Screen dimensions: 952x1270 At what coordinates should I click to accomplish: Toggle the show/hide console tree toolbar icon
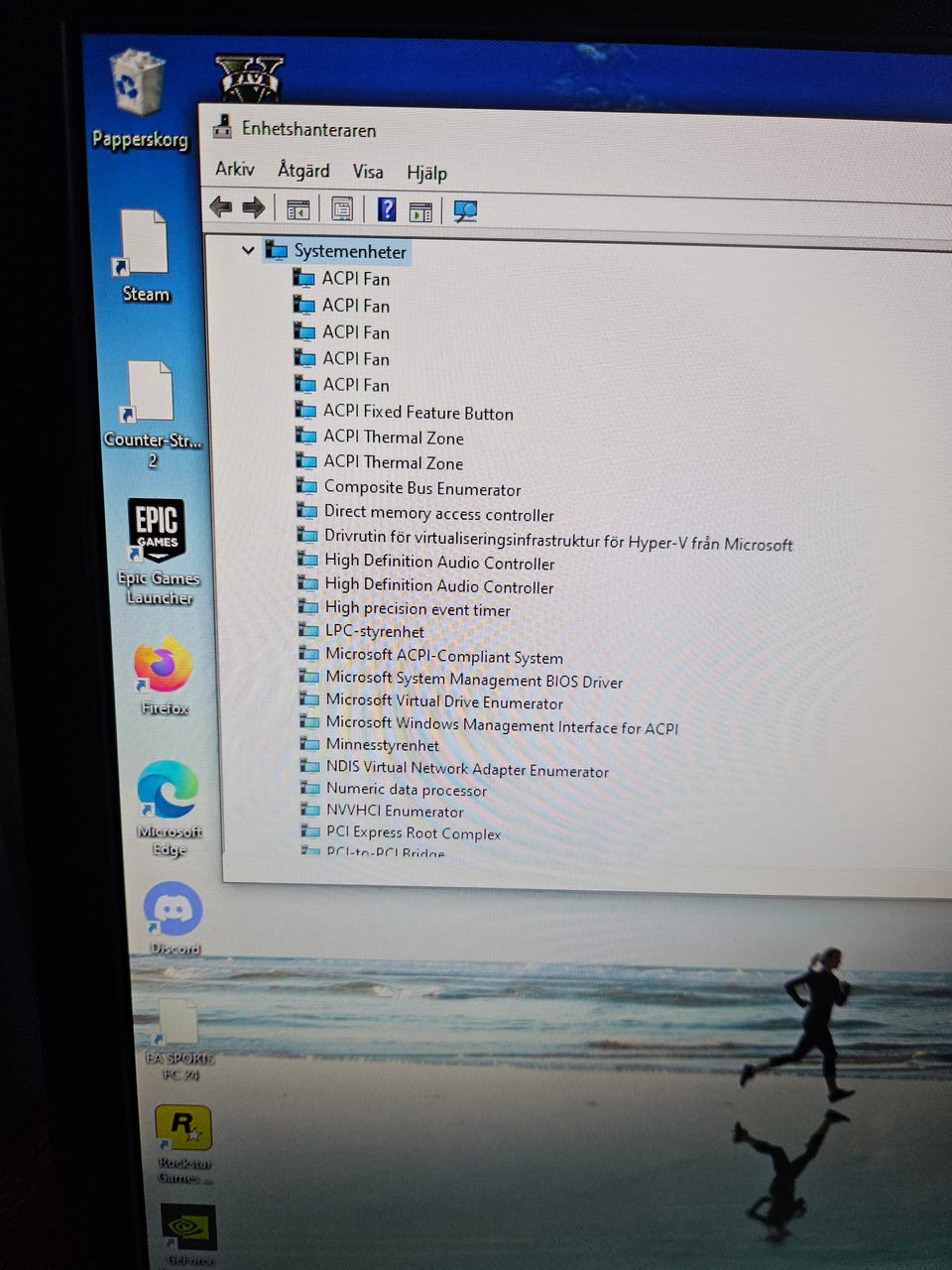point(297,209)
